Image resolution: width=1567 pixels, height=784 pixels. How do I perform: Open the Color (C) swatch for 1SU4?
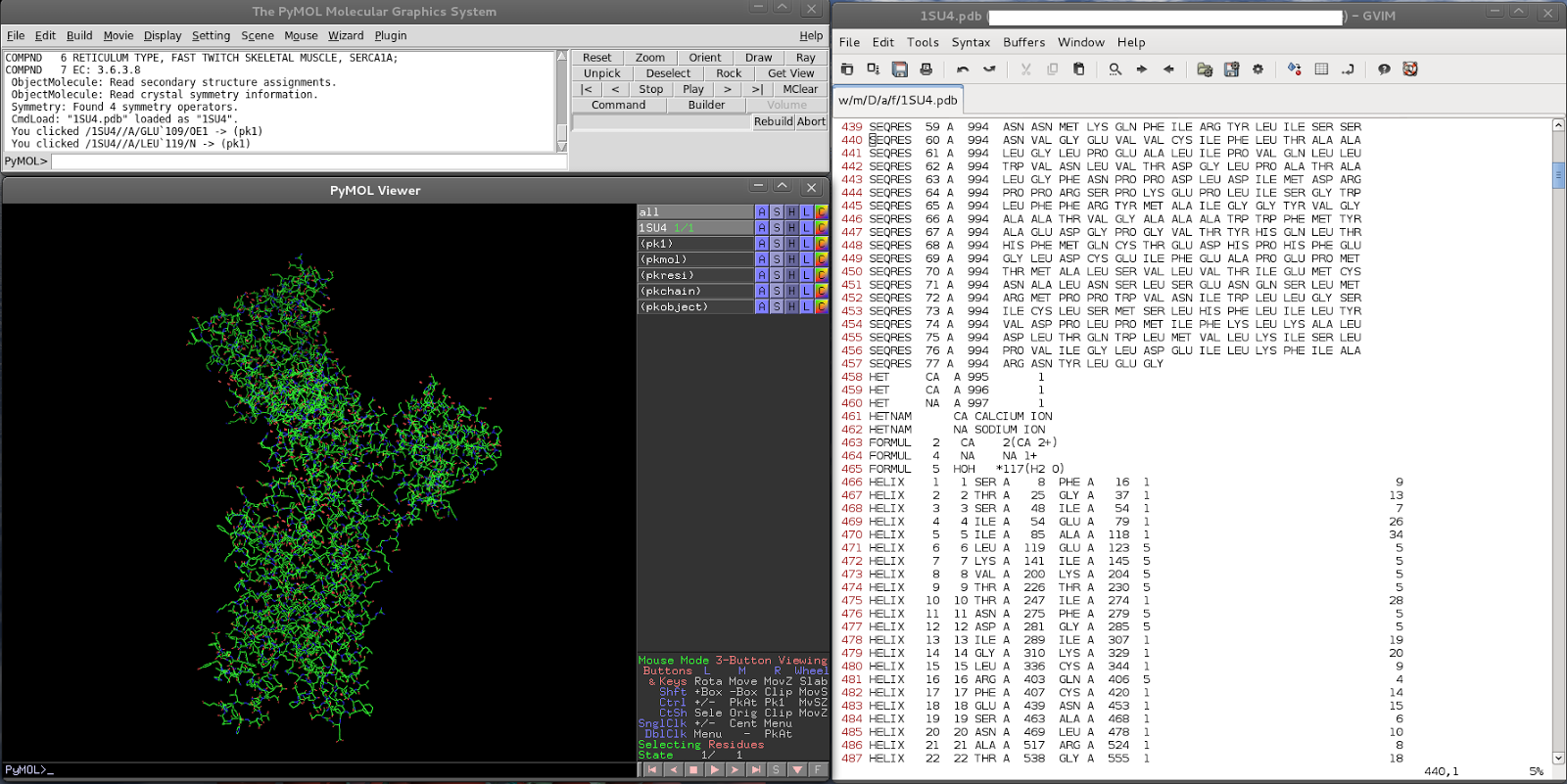point(822,228)
